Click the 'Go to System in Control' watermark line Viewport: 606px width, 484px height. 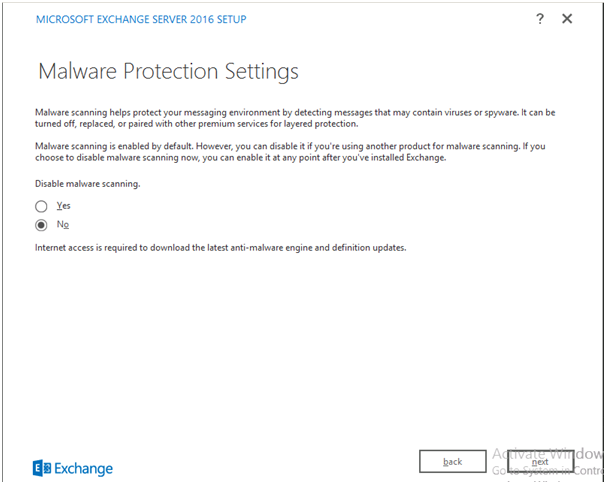tap(548, 470)
